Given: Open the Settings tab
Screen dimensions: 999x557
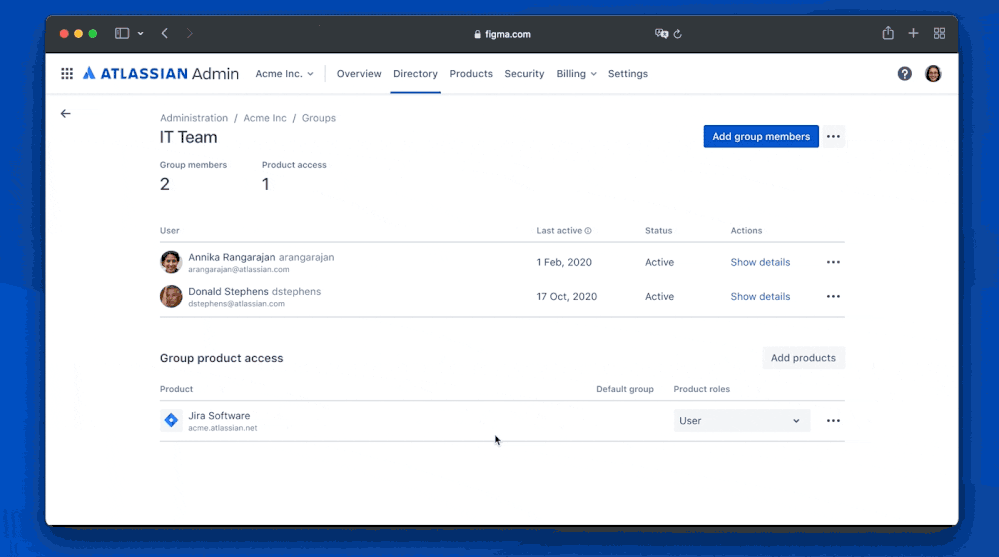Looking at the screenshot, I should click(628, 73).
